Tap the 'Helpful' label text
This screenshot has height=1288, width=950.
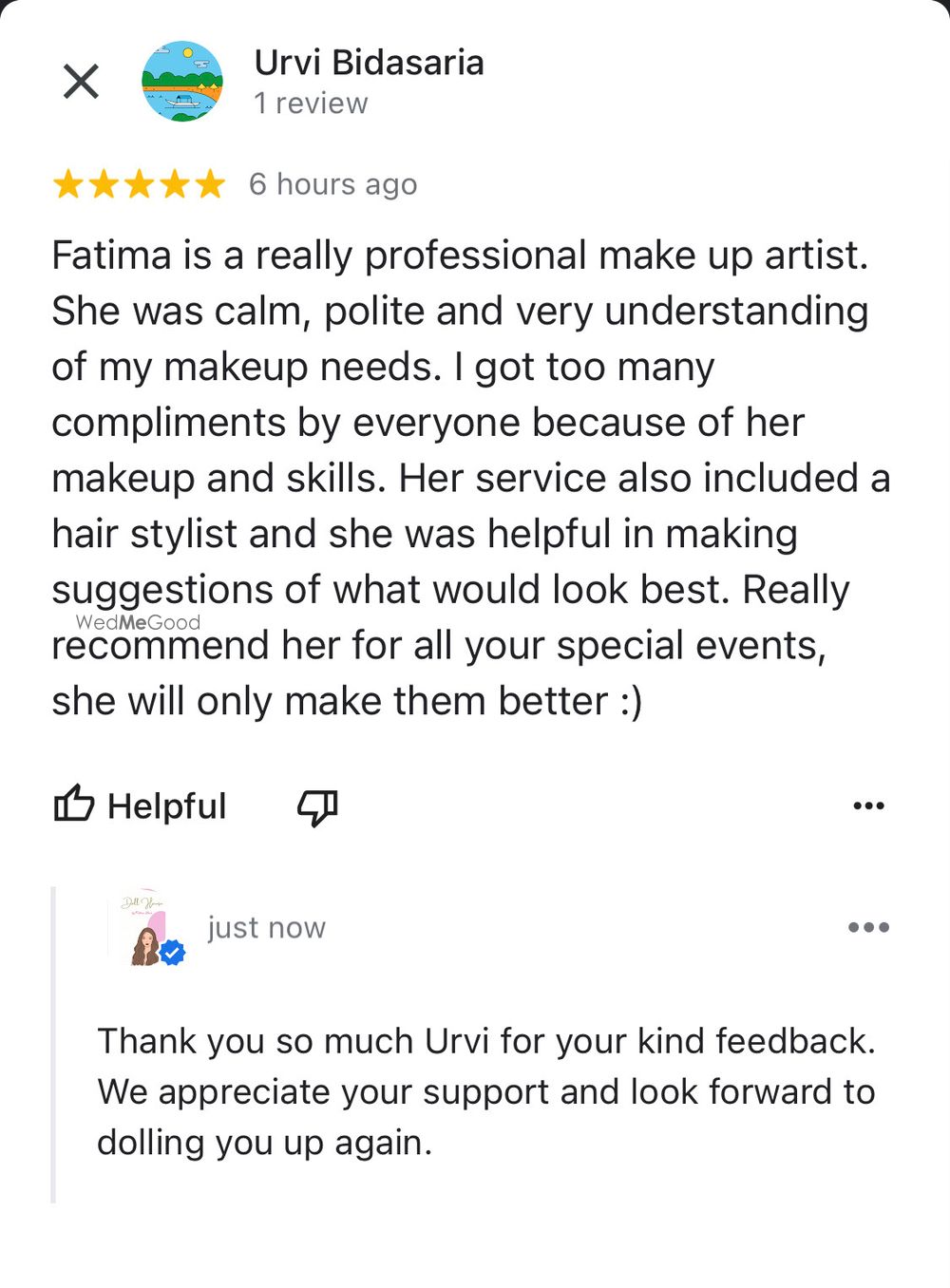pyautogui.click(x=166, y=806)
